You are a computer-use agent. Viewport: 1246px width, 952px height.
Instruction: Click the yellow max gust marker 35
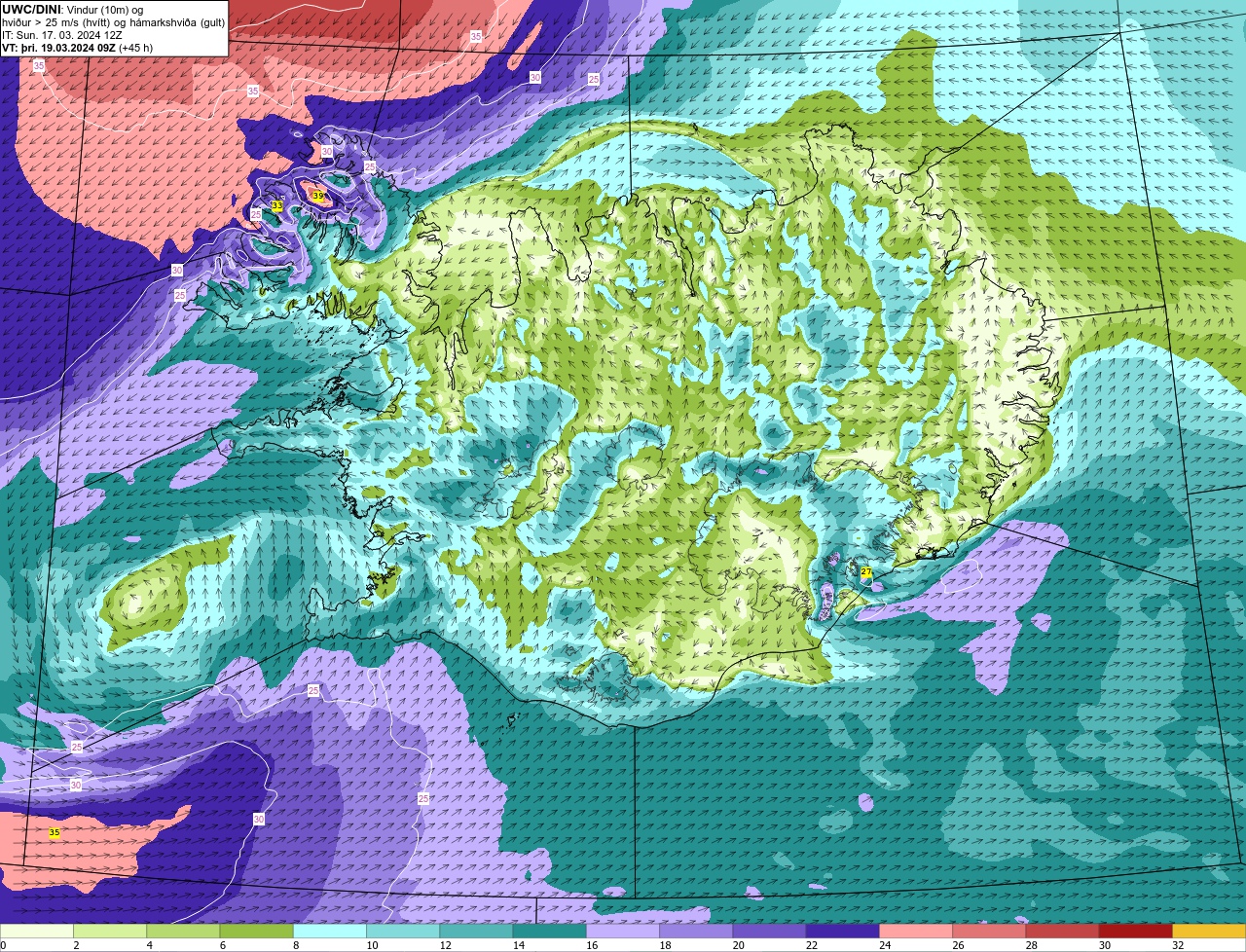point(55,832)
